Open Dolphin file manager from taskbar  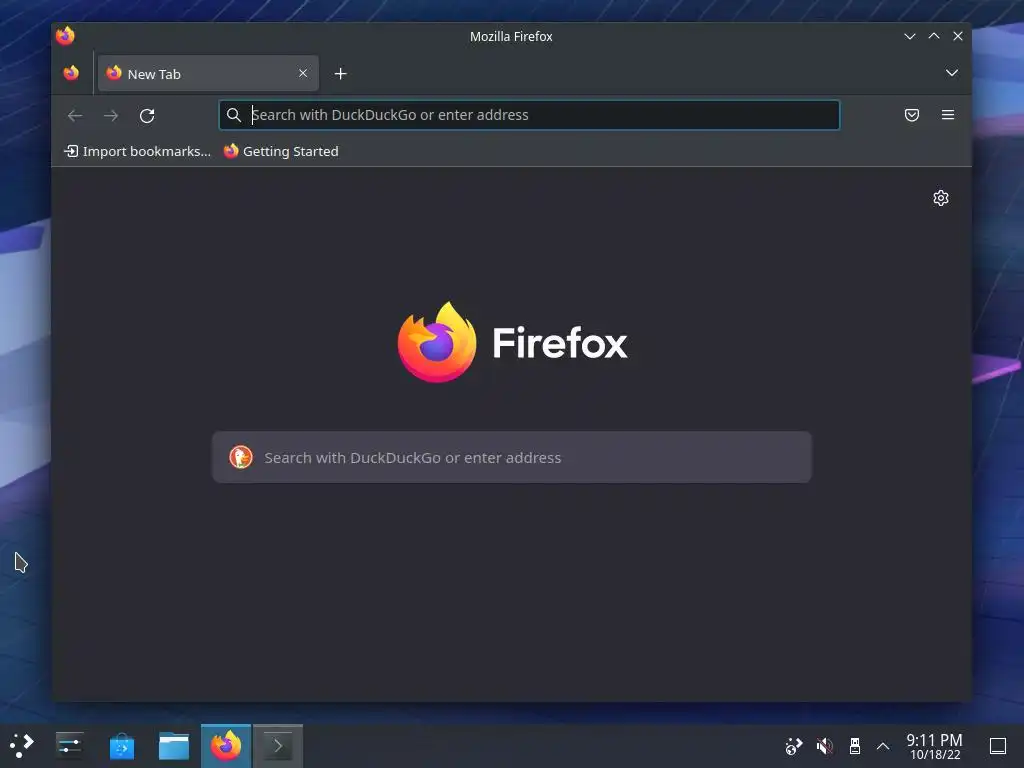174,746
